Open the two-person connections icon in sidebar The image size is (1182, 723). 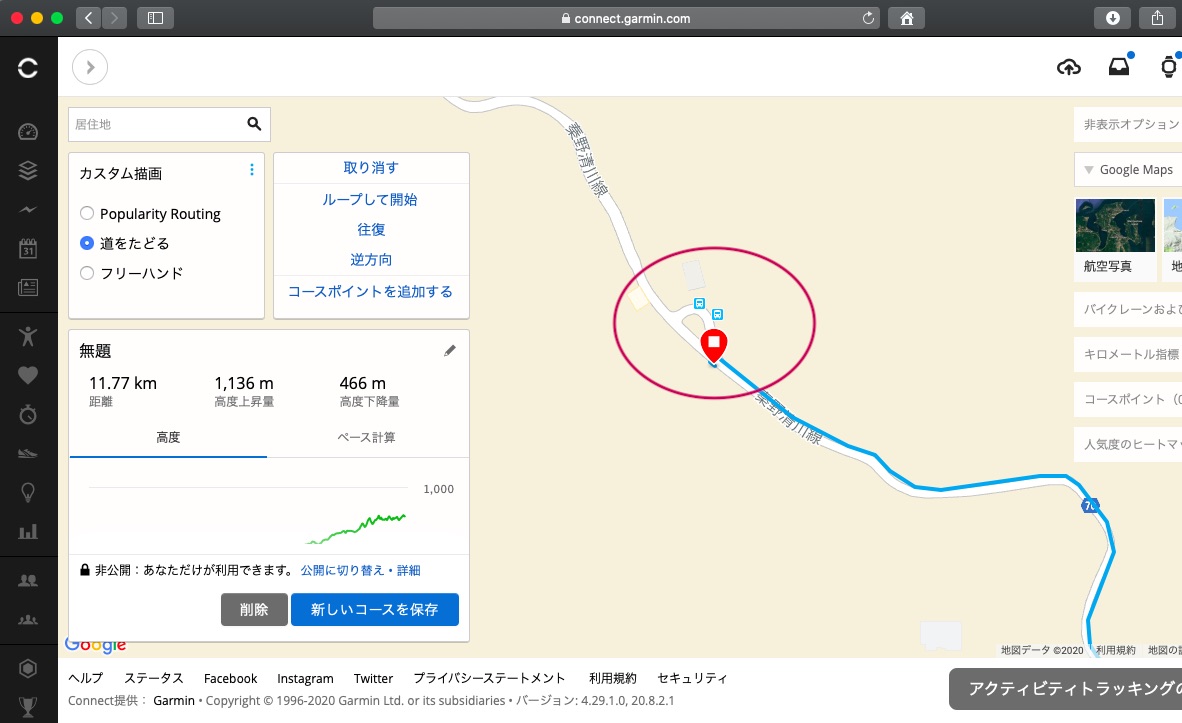click(x=28, y=581)
